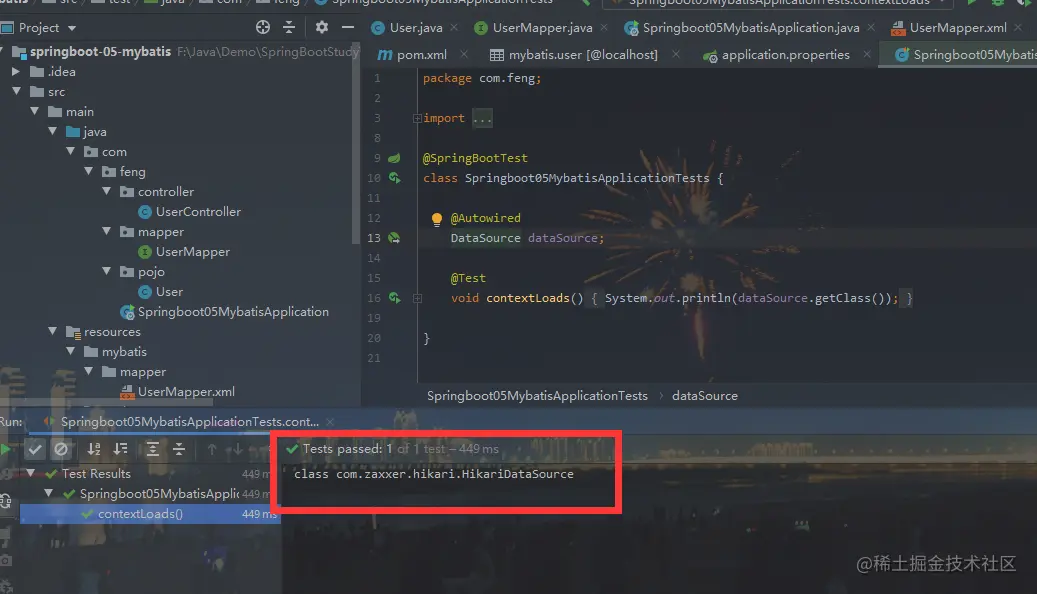
Task: Switch to the UserMapper.java tab
Action: click(x=542, y=27)
